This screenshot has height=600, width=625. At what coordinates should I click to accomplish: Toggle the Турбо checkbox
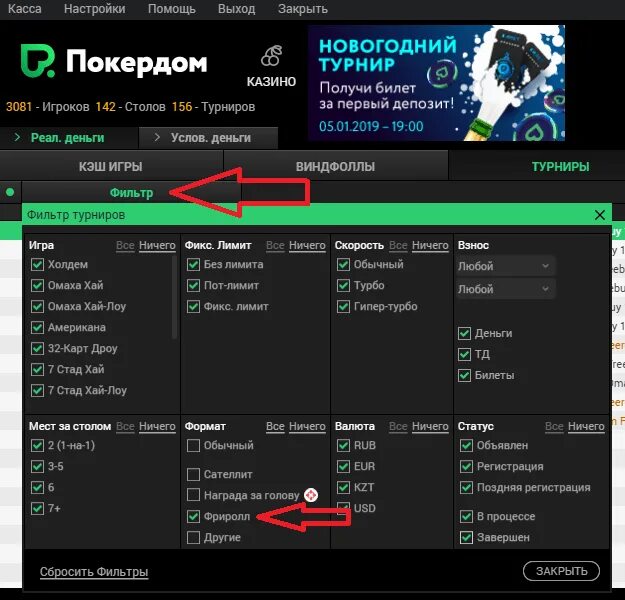pos(343,285)
